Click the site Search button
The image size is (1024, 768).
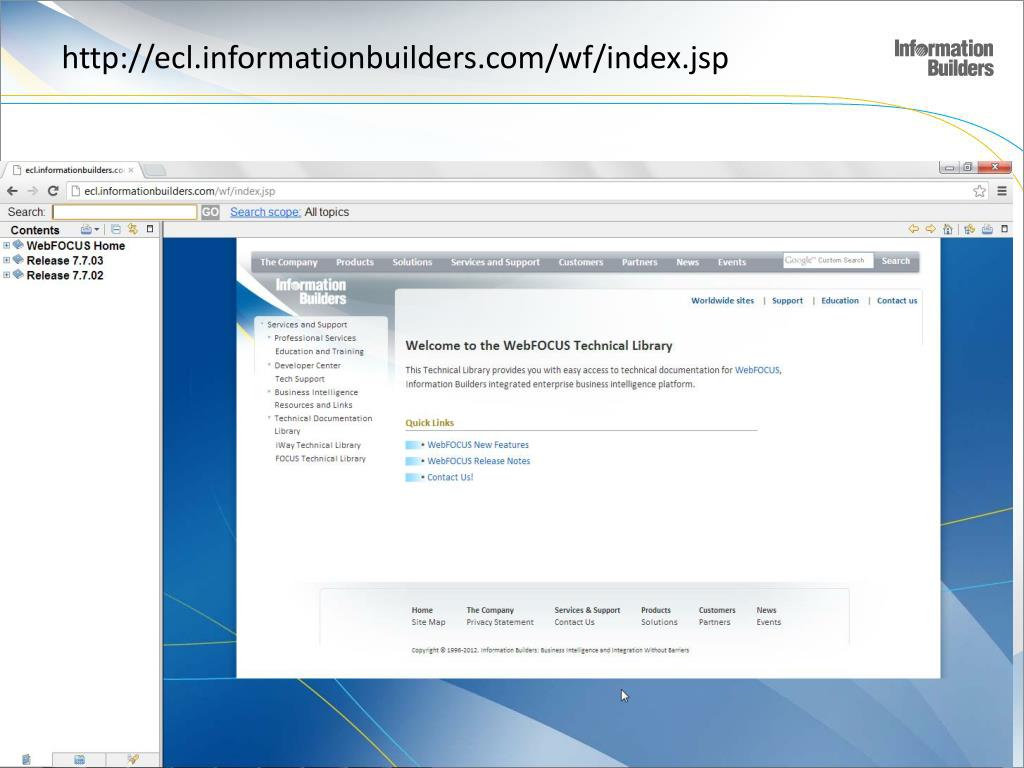(x=895, y=261)
